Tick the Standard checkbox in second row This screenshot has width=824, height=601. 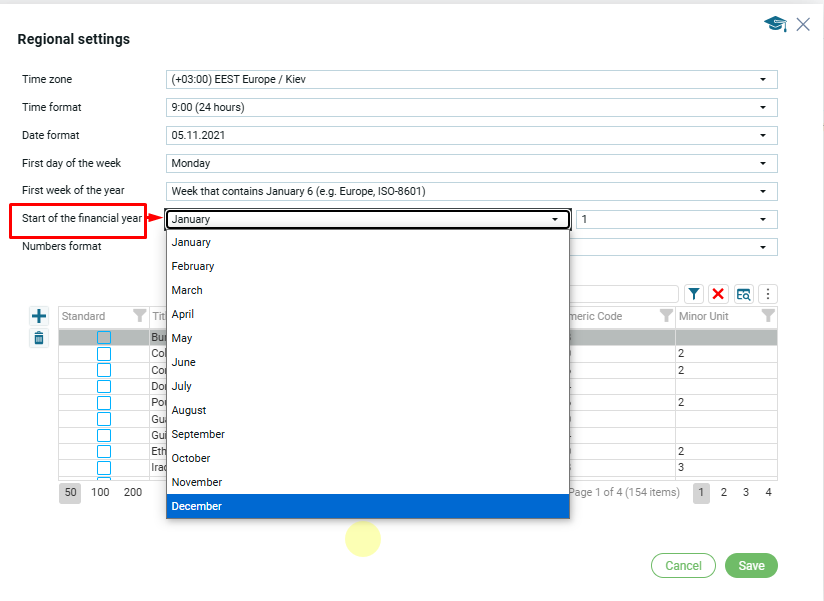[104, 354]
